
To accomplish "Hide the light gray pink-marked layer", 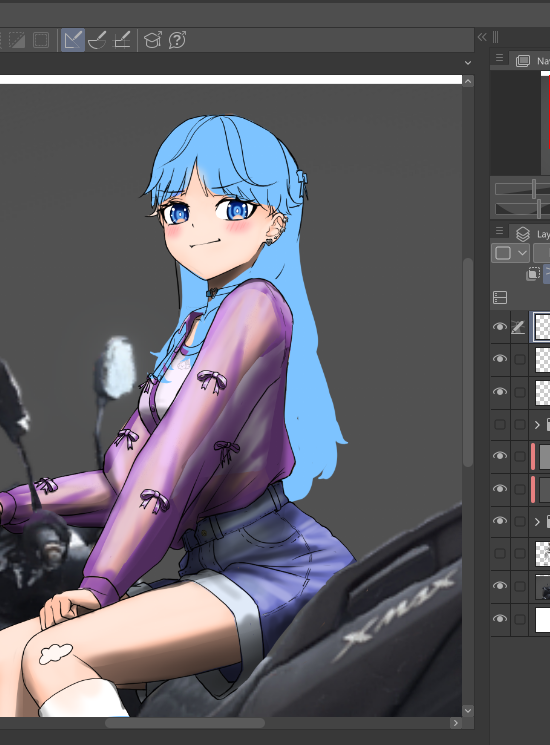I will [x=500, y=456].
